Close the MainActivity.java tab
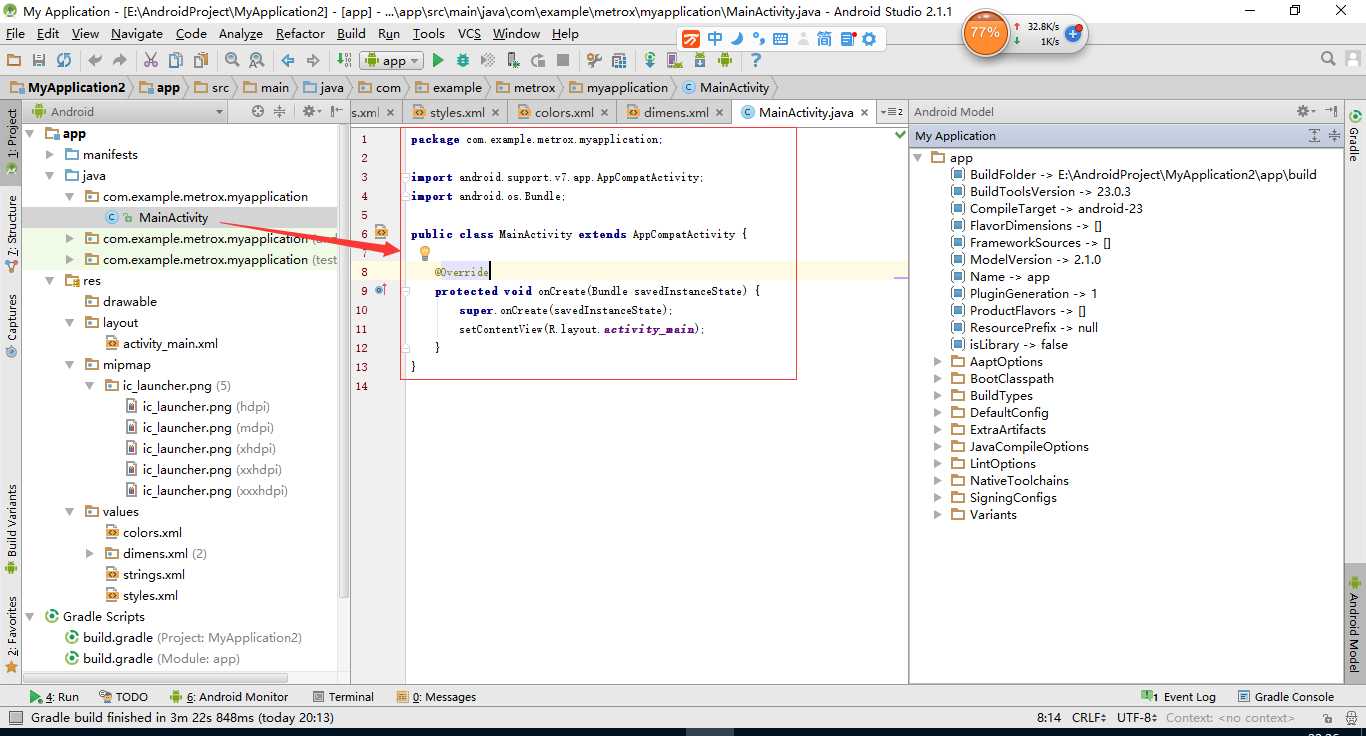Screen dimensions: 1366x736 864,113
